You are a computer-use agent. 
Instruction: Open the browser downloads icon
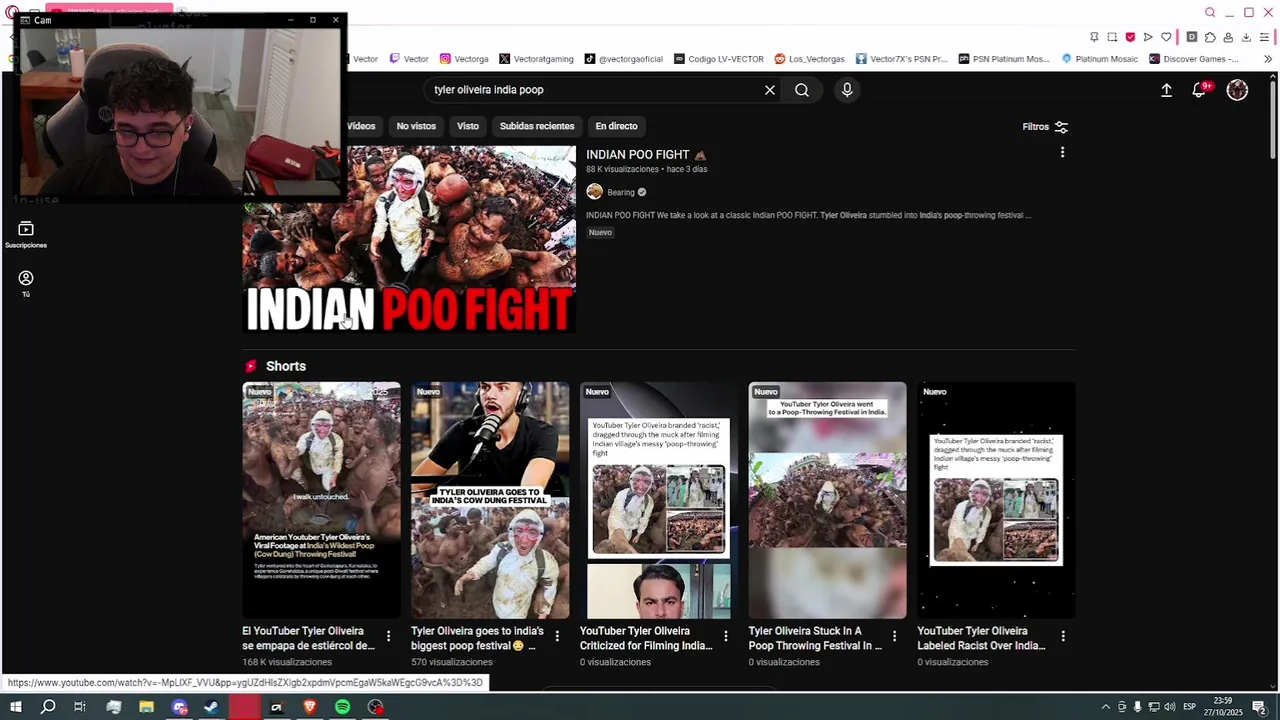click(x=1246, y=37)
